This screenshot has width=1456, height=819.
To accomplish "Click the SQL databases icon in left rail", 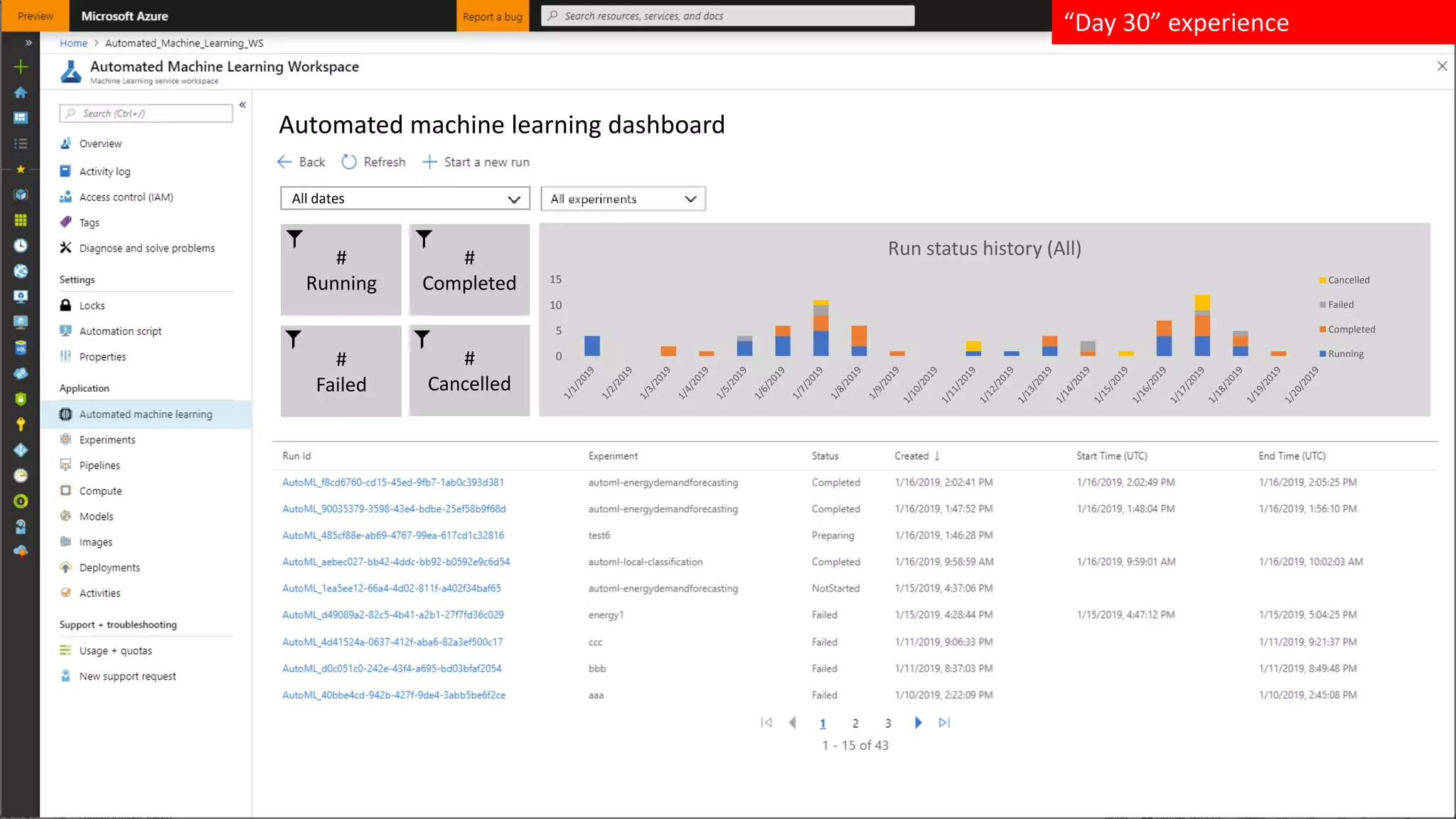I will tap(21, 348).
